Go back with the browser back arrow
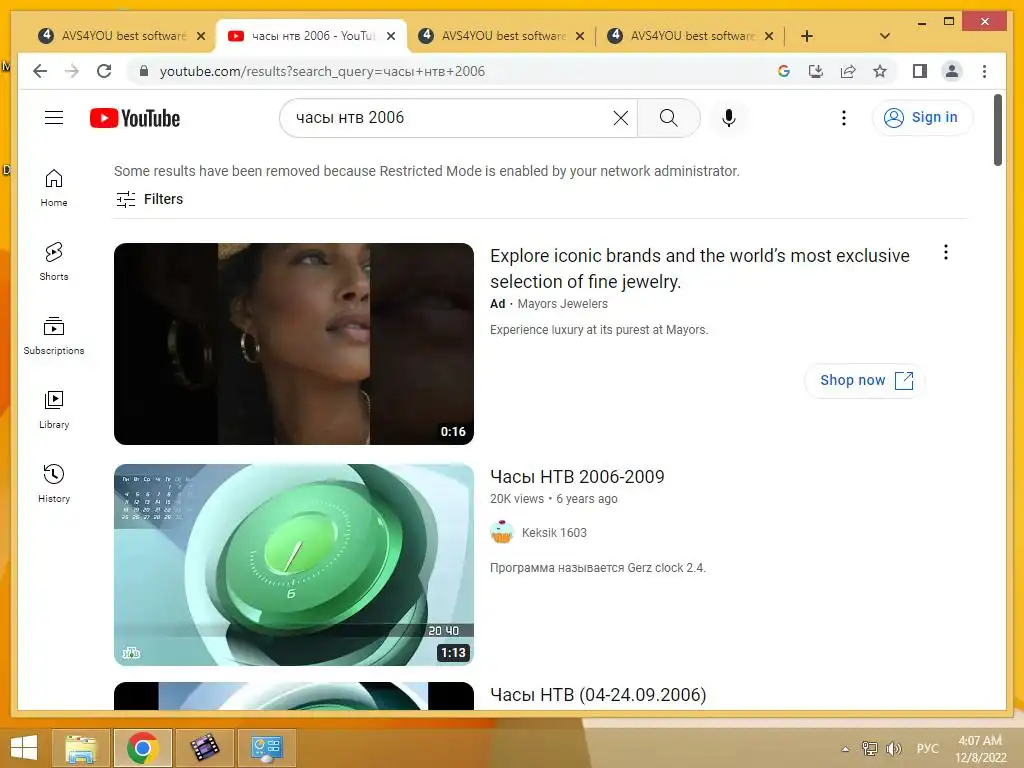Viewport: 1024px width, 768px height. pos(40,71)
